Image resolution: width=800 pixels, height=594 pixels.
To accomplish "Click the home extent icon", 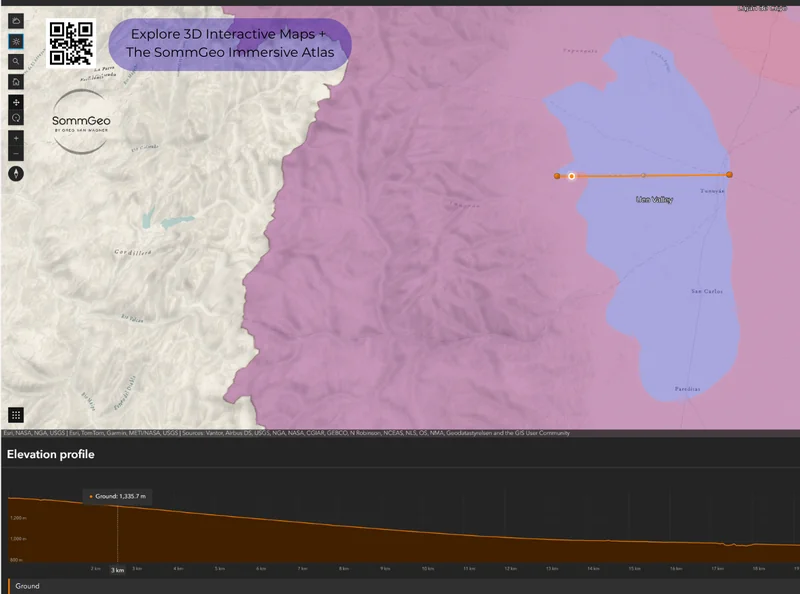I will tap(16, 81).
